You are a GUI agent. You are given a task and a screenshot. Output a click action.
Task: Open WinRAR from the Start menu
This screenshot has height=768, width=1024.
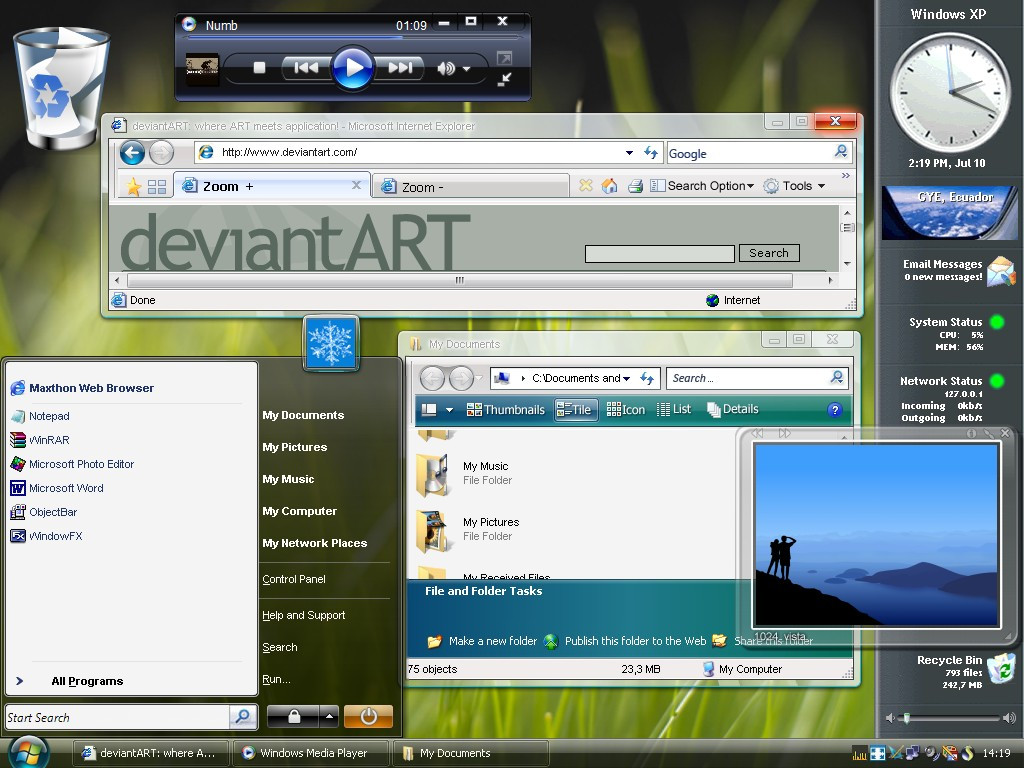point(40,440)
